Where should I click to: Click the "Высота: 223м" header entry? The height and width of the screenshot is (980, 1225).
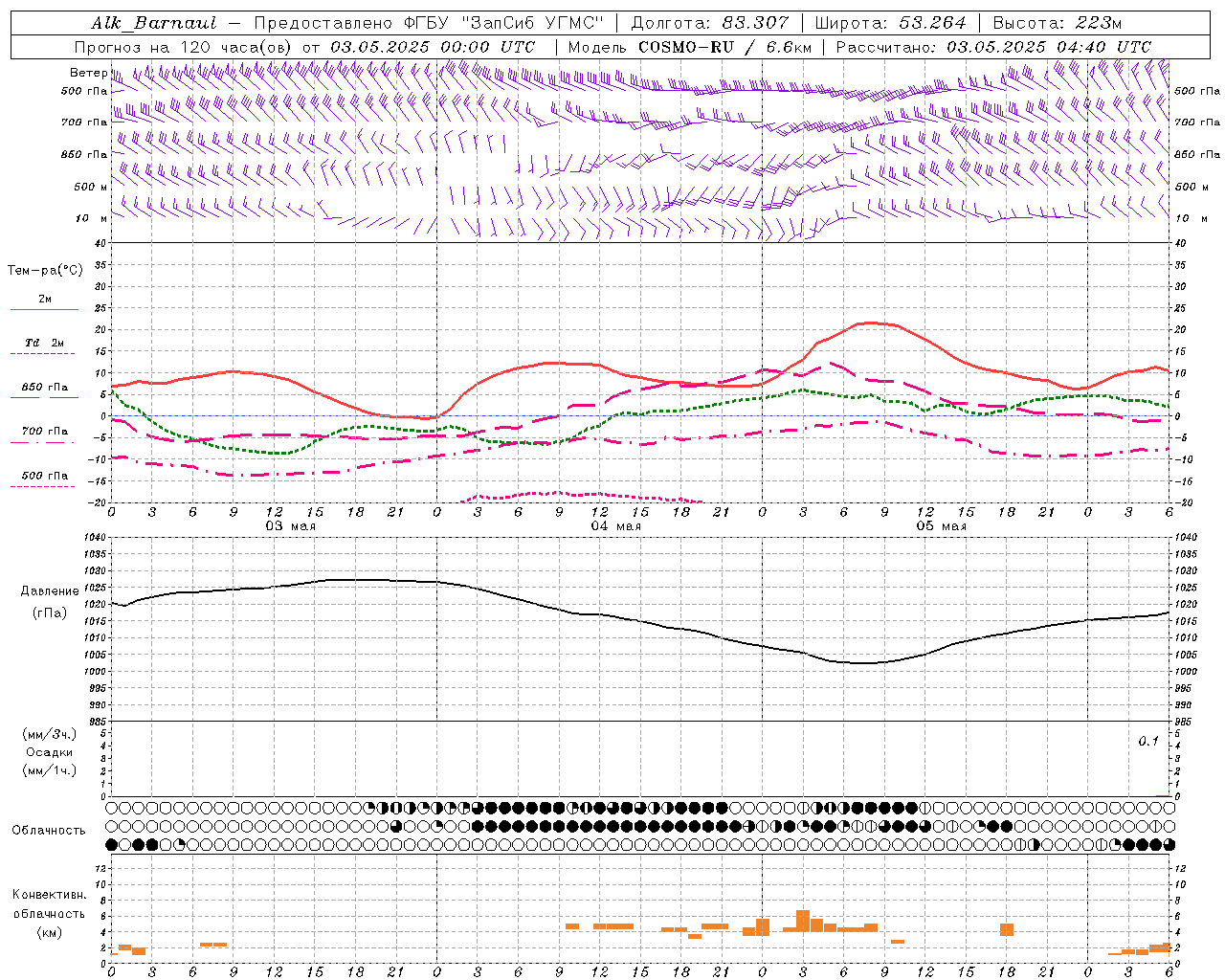1057,23
